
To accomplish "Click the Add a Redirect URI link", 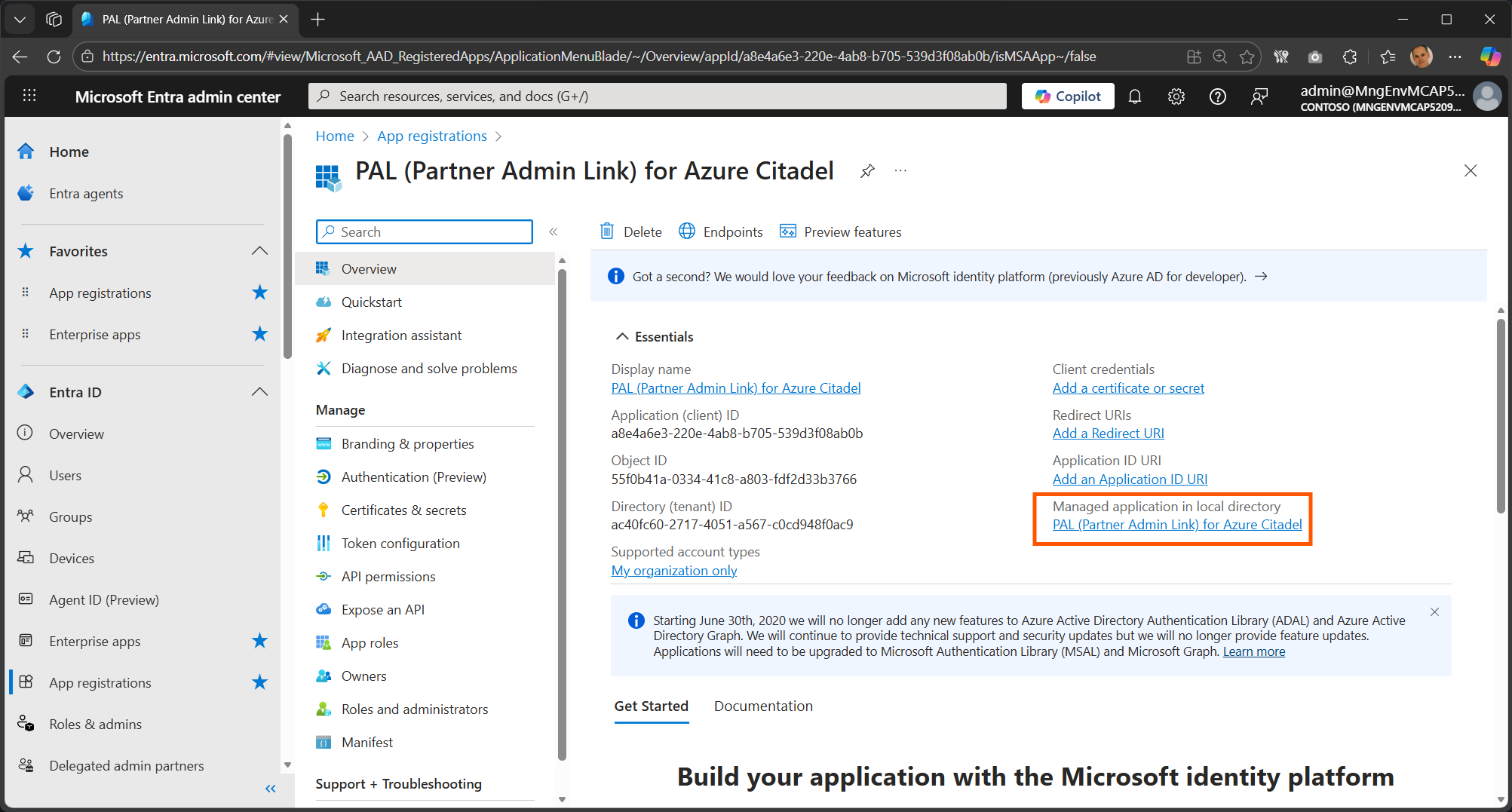I will pos(1108,433).
